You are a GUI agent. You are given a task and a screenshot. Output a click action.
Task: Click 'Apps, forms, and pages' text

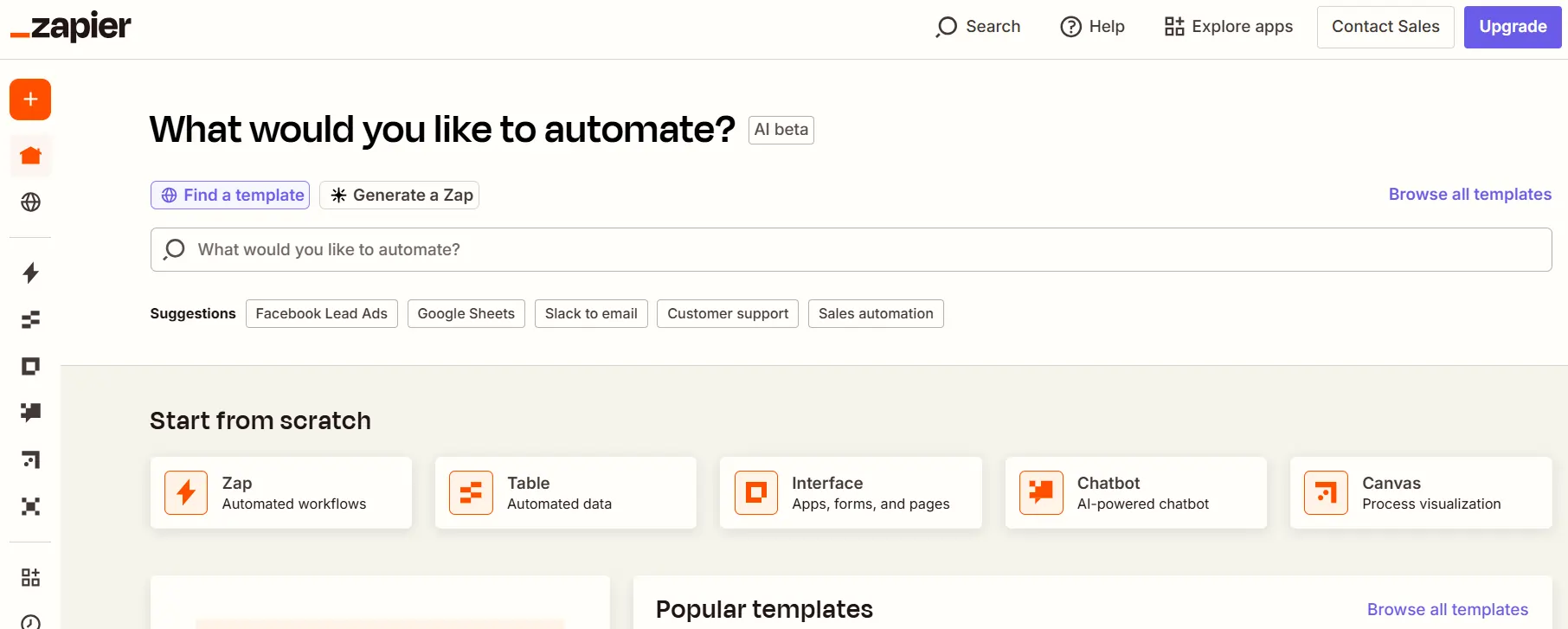(871, 504)
